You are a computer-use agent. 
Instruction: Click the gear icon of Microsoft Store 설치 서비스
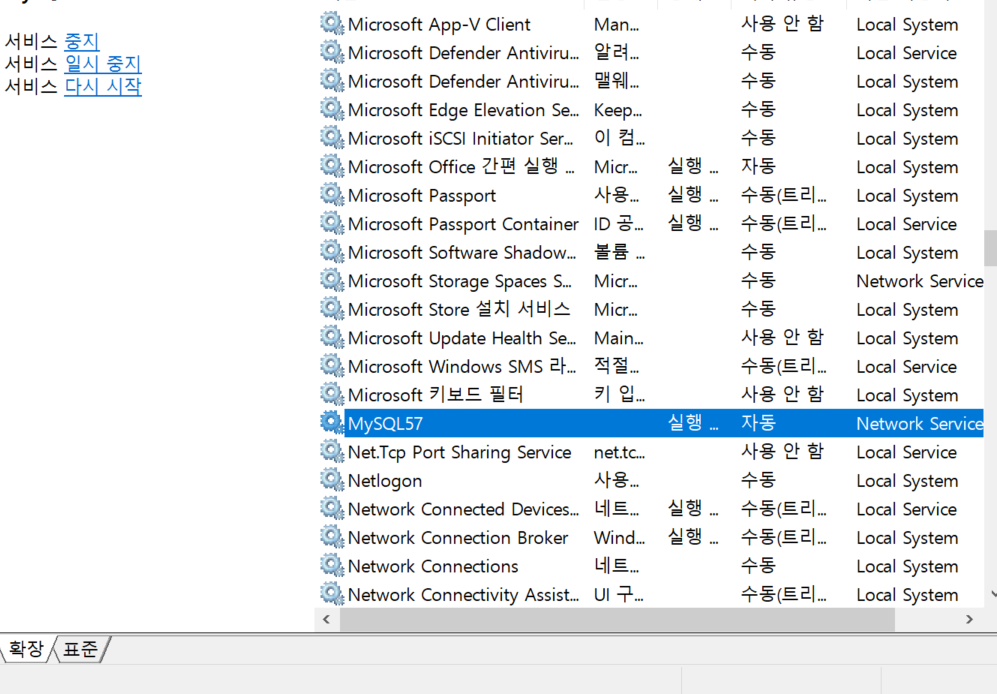pos(331,309)
